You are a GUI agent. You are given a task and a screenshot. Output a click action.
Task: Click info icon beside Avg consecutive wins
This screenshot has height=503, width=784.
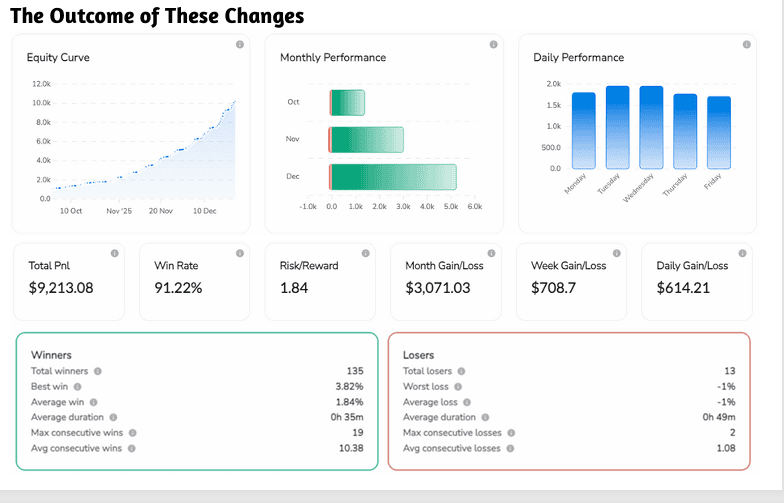point(132,448)
